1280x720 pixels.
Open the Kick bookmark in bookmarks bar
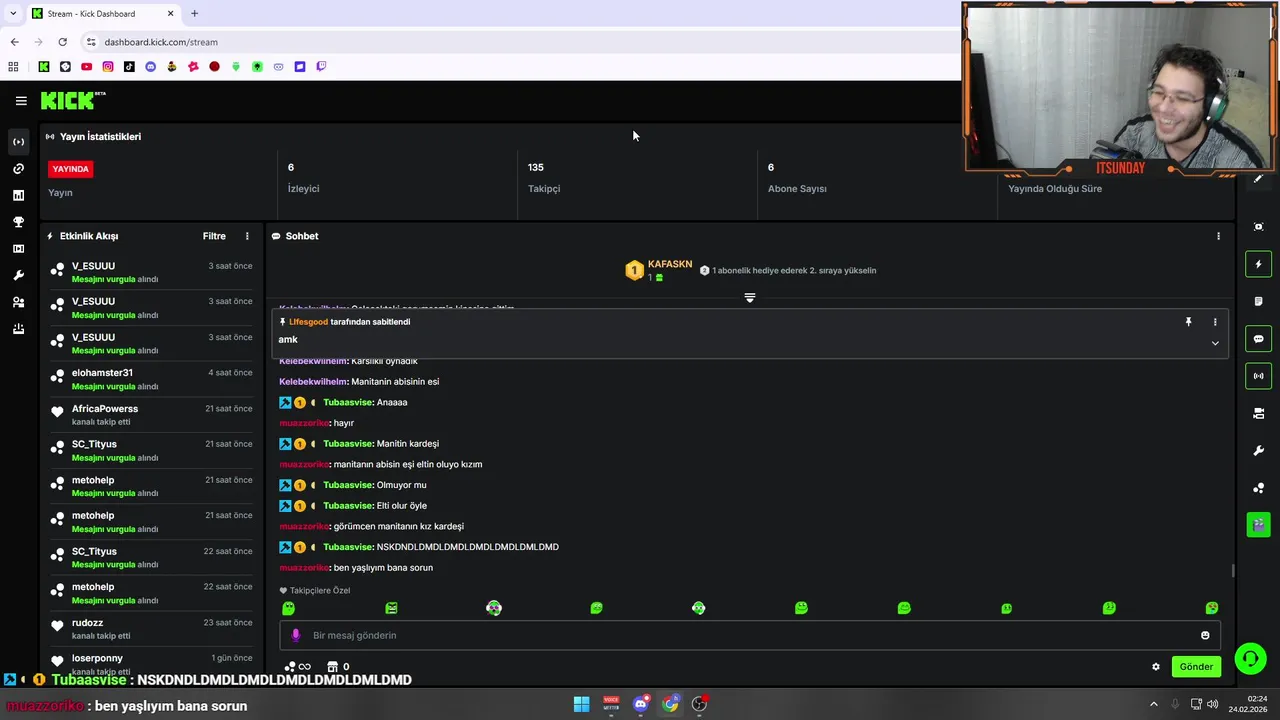44,67
